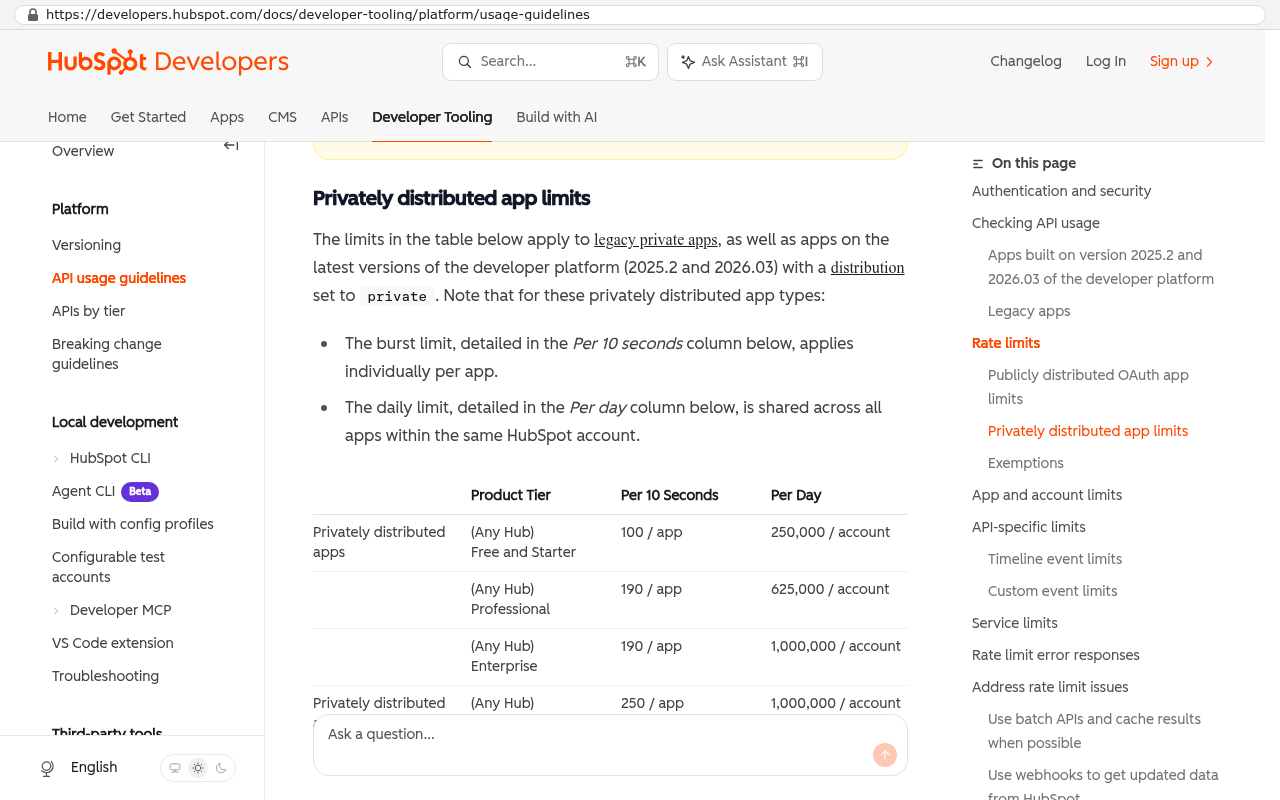
Task: Follow the distribution link in the paragraph
Action: tap(867, 268)
